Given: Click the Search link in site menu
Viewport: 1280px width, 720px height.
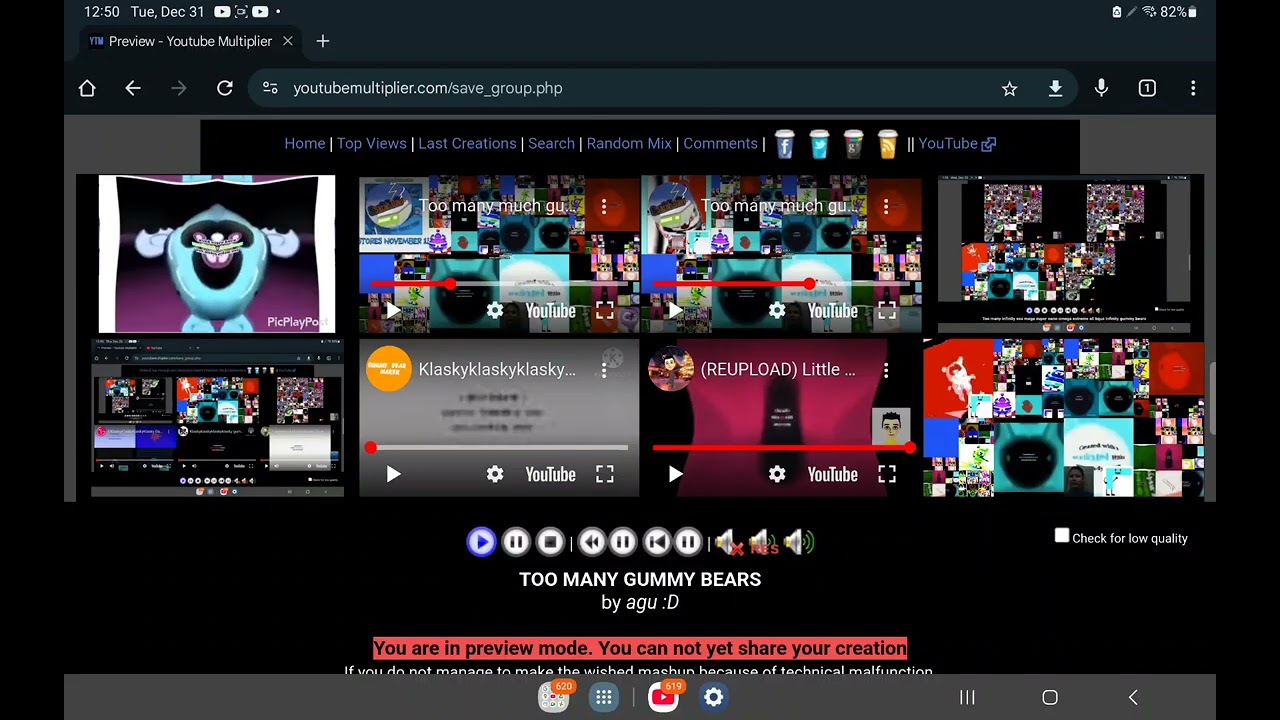Looking at the screenshot, I should coord(551,143).
